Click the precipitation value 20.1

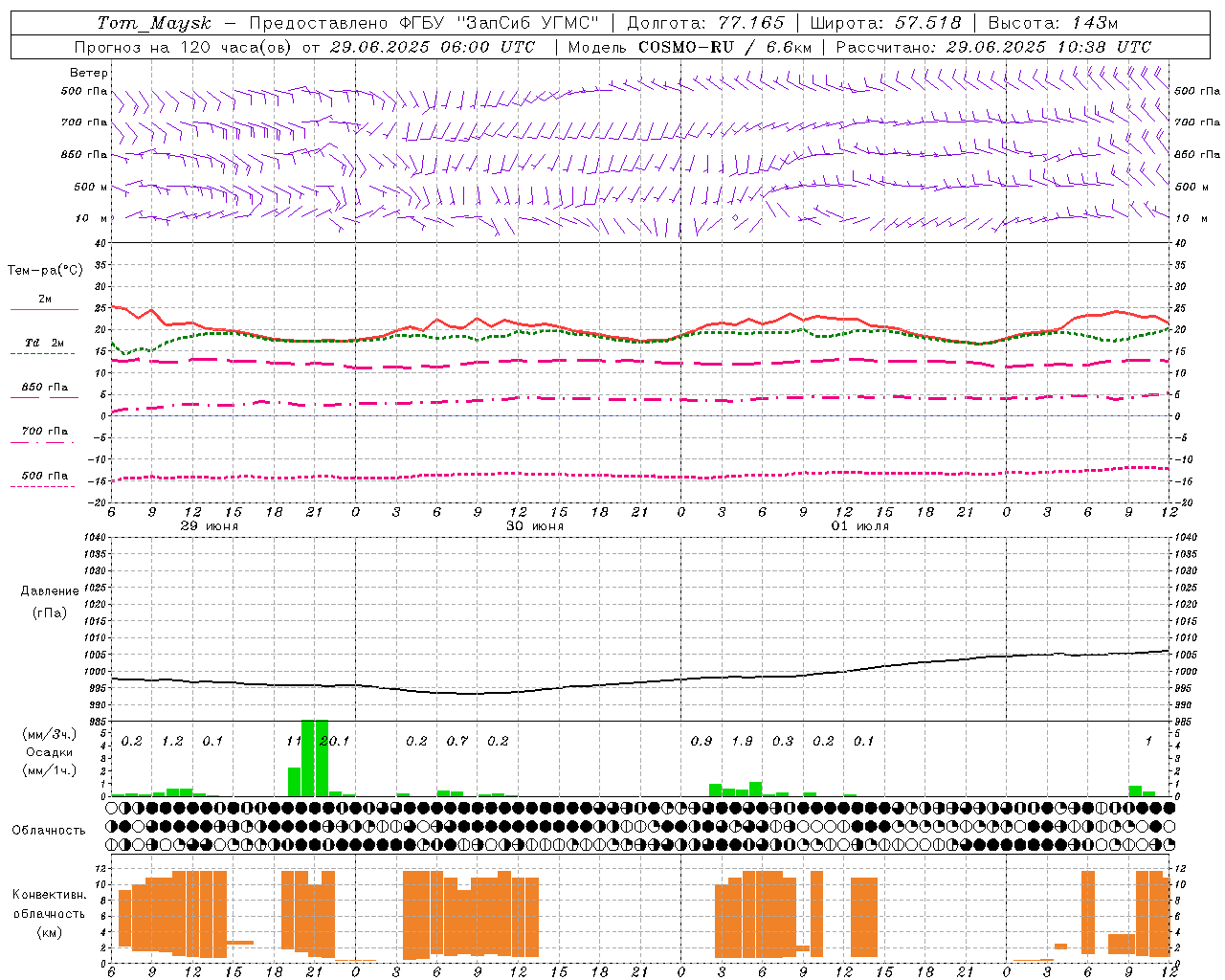click(335, 742)
